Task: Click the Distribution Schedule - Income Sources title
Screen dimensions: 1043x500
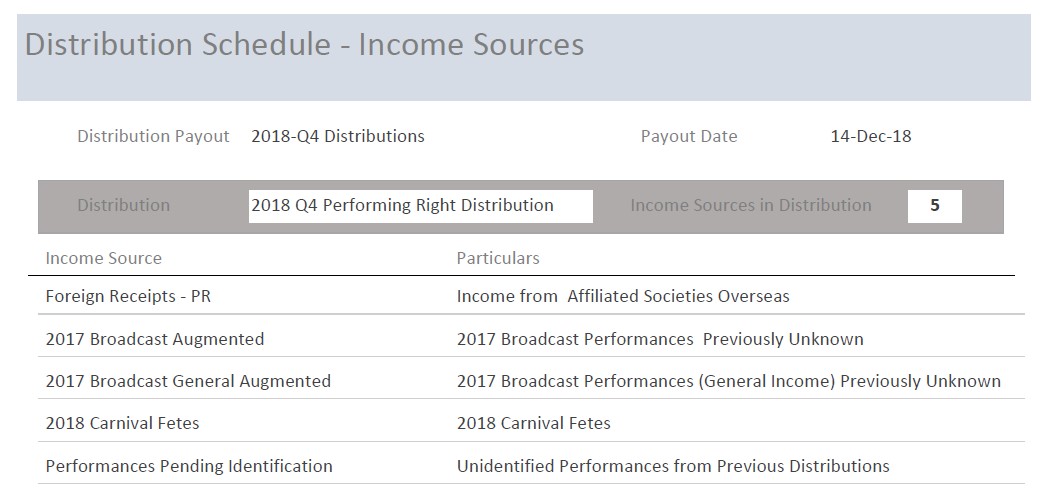Action: [x=304, y=45]
